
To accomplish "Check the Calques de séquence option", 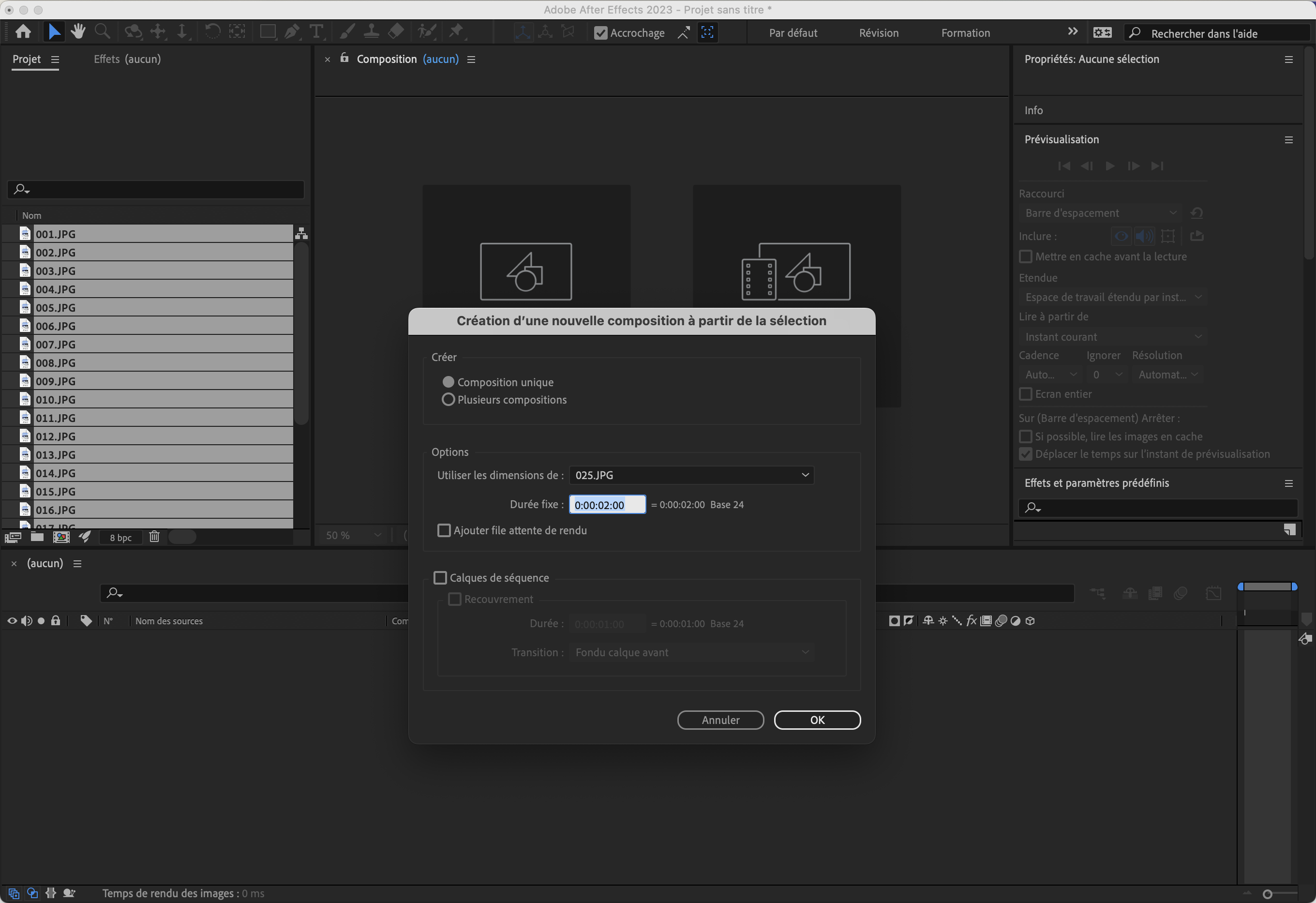I will [x=441, y=577].
